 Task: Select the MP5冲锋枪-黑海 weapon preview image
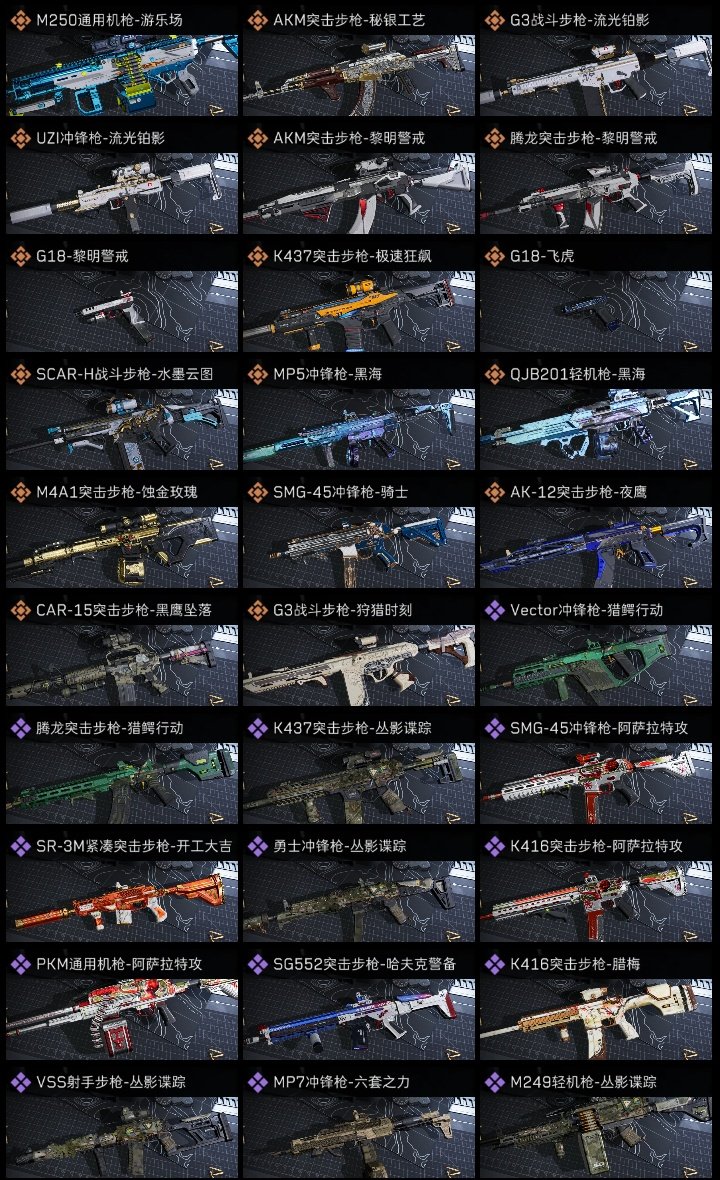pyautogui.click(x=359, y=430)
